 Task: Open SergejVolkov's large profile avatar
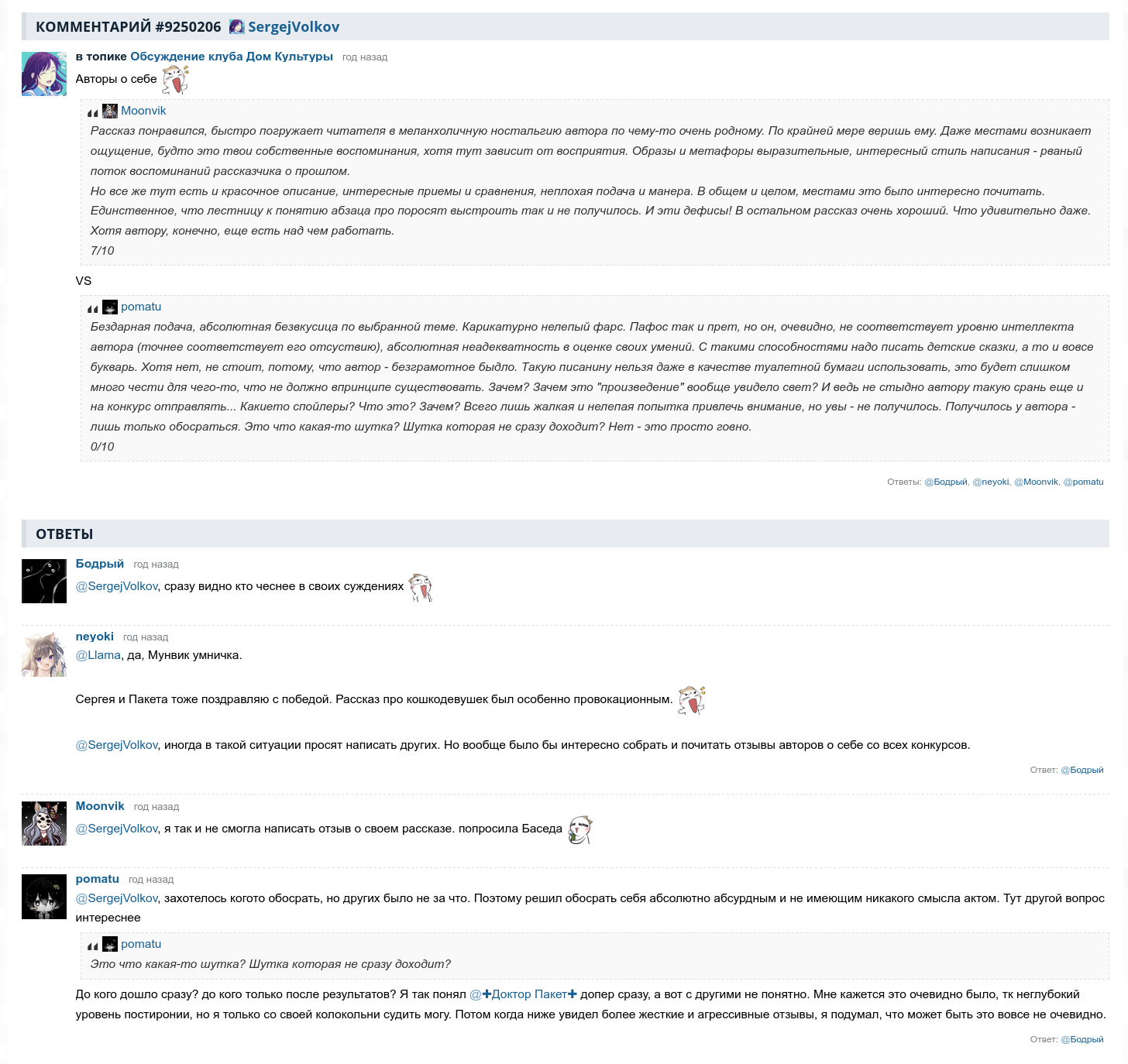44,74
